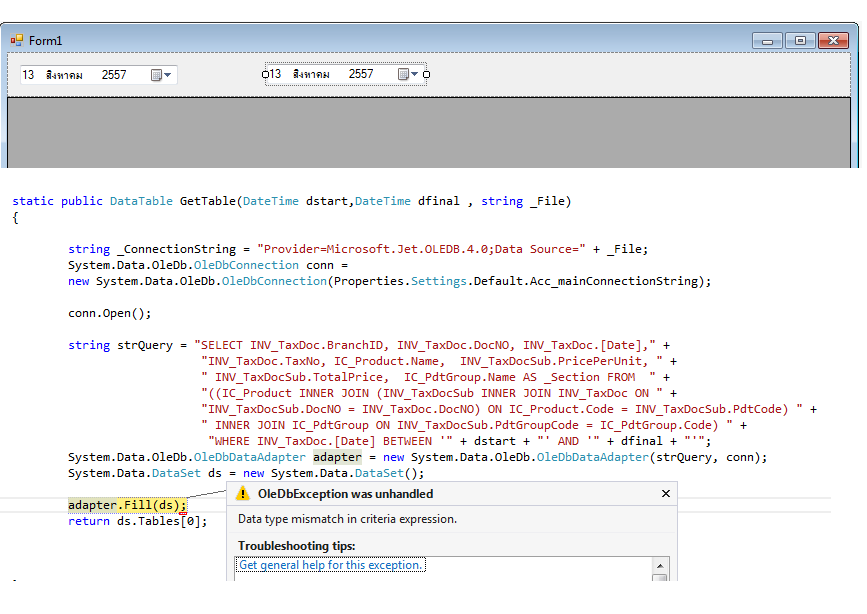
Task: Select year 2557 in second date picker
Action: 361,74
